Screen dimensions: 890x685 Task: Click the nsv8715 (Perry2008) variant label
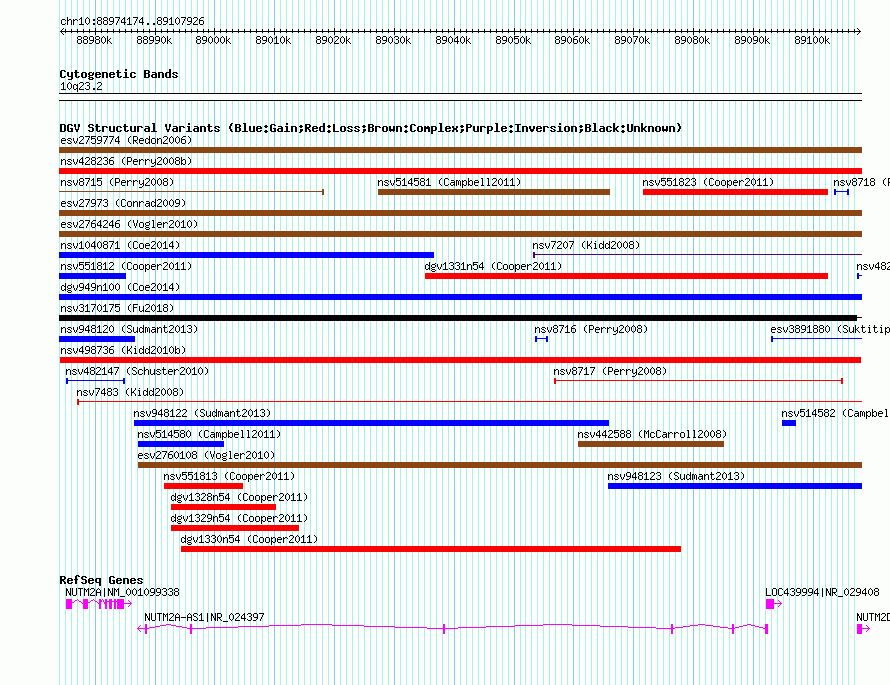coord(117,182)
